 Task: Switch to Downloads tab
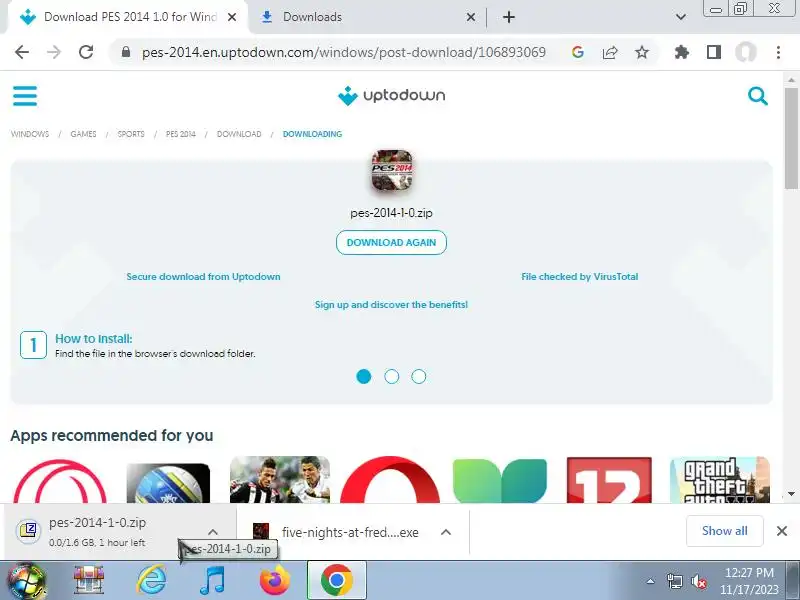point(366,17)
